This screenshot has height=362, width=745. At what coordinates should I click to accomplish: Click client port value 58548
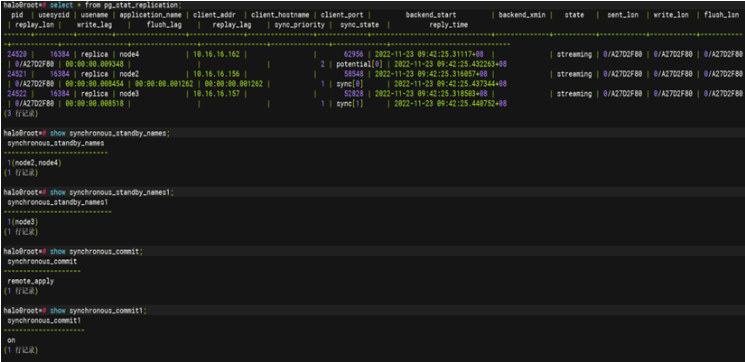(x=354, y=74)
